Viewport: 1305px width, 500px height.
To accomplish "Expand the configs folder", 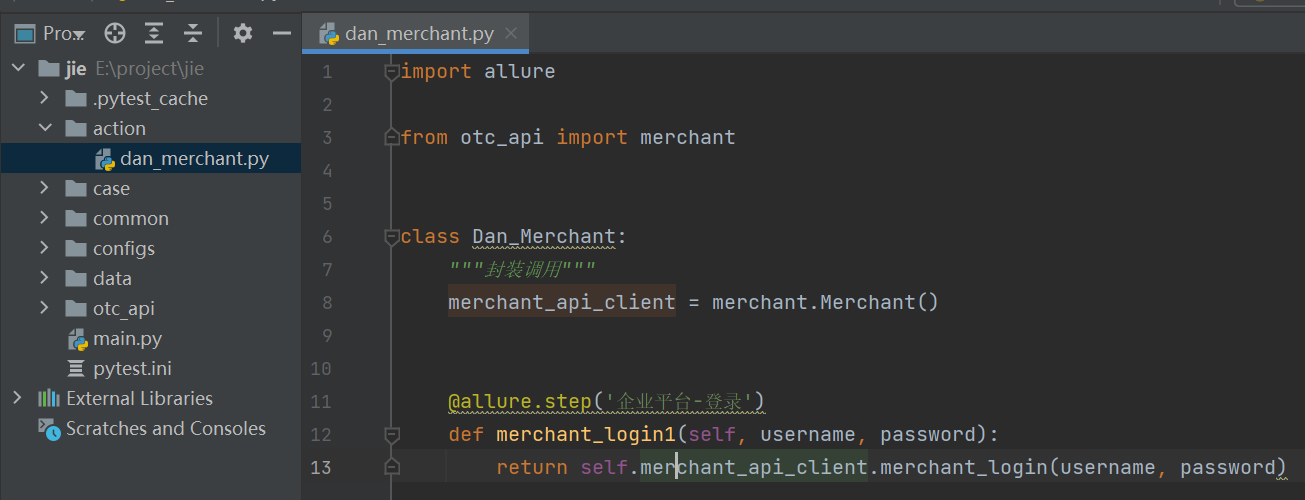I will click(44, 248).
